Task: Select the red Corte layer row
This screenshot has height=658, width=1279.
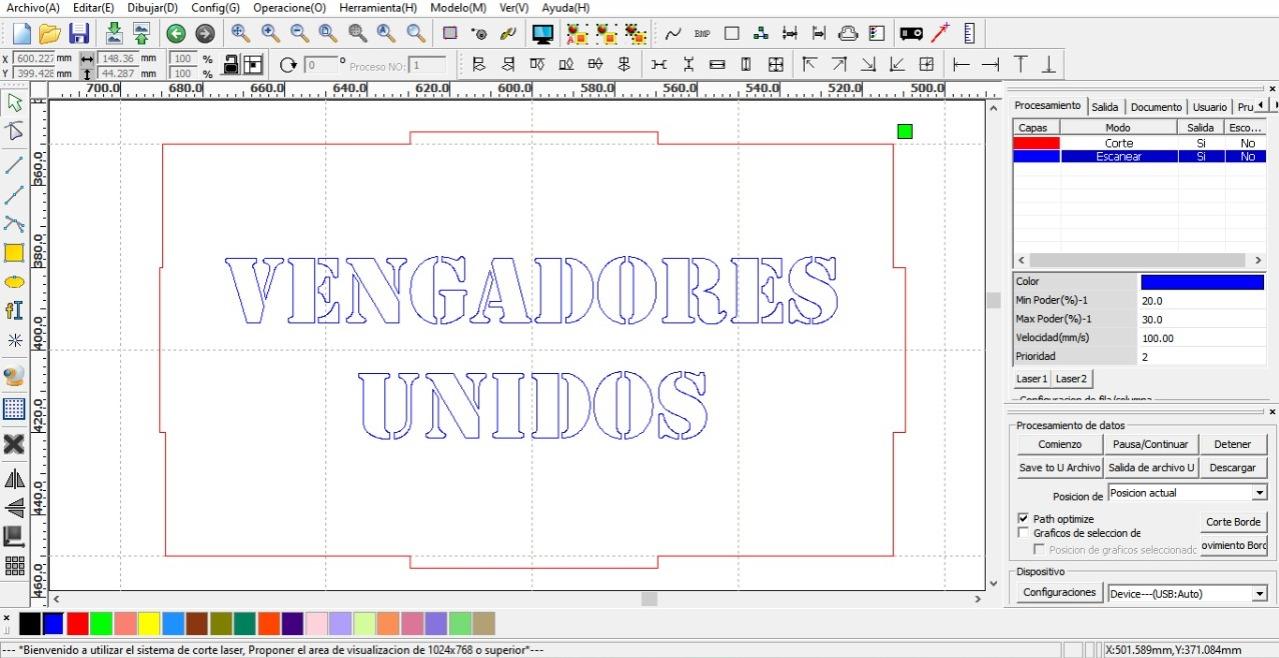Action: pos(1139,143)
